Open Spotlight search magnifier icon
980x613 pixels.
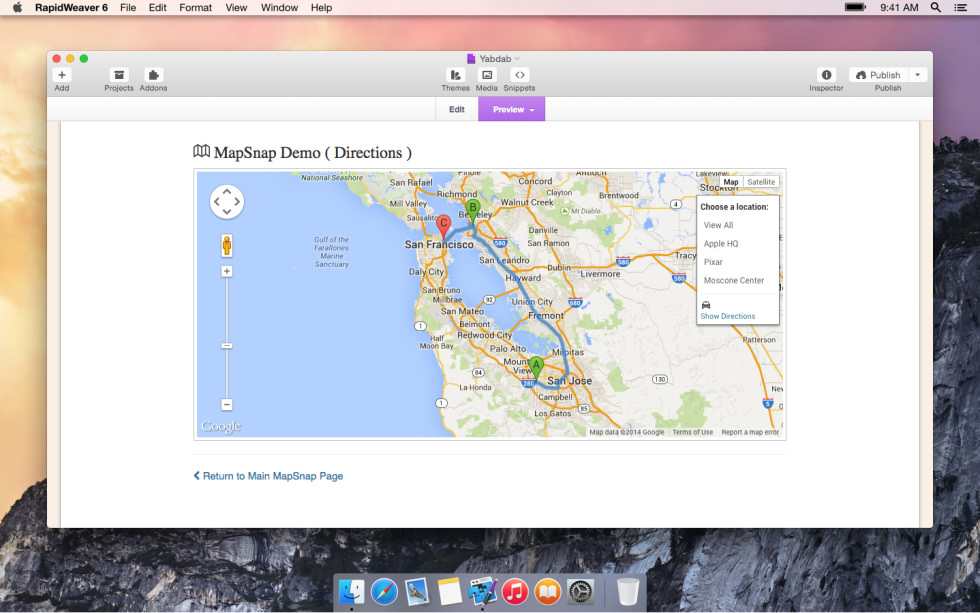[x=936, y=7]
